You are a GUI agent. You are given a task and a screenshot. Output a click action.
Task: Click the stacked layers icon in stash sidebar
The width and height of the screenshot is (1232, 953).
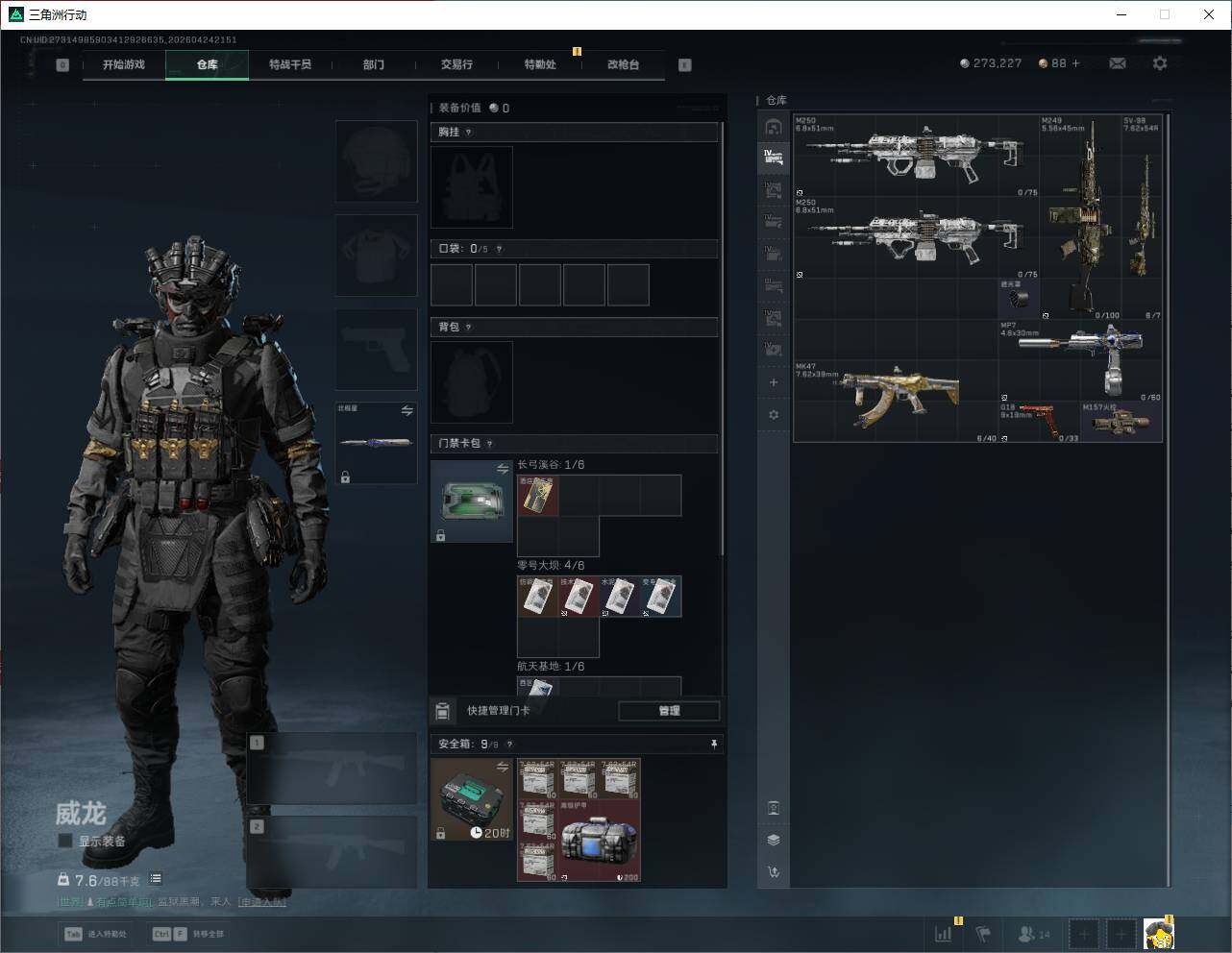click(x=774, y=840)
